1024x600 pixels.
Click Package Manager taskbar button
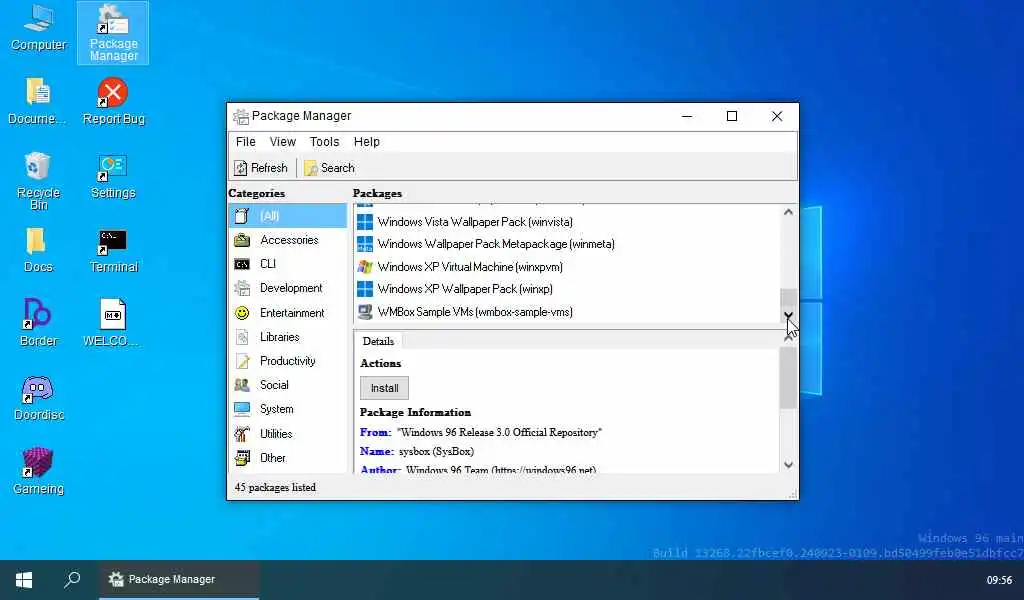179,579
